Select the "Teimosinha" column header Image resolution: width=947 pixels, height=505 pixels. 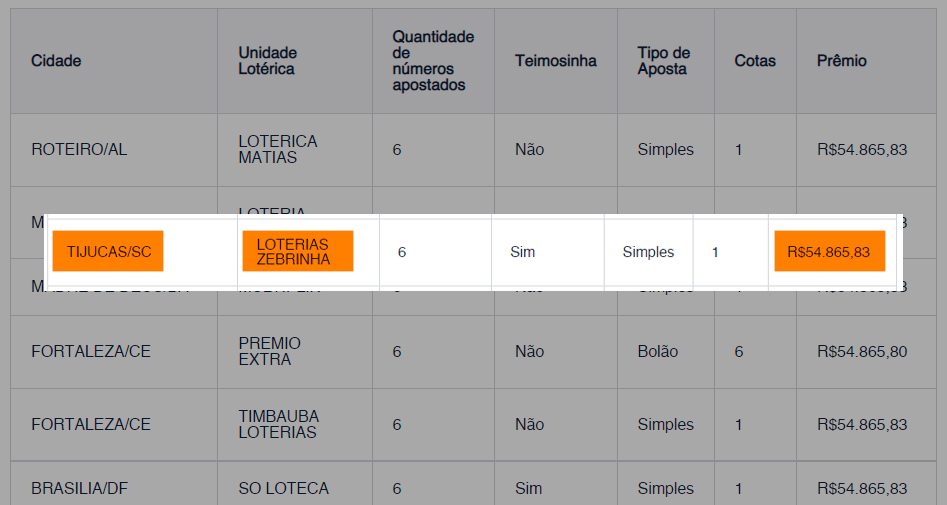pos(555,61)
